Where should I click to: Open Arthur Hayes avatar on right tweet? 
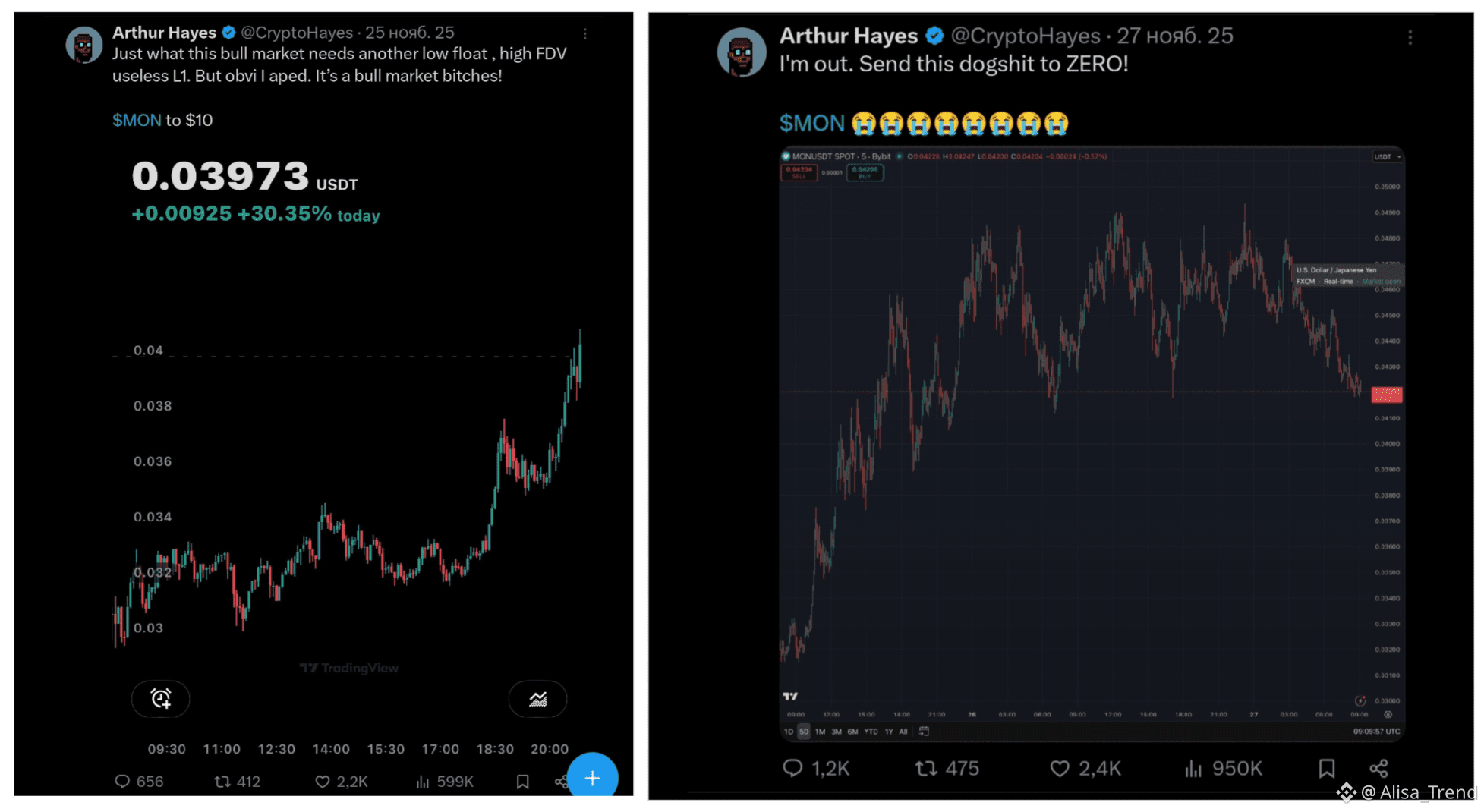pyautogui.click(x=742, y=52)
